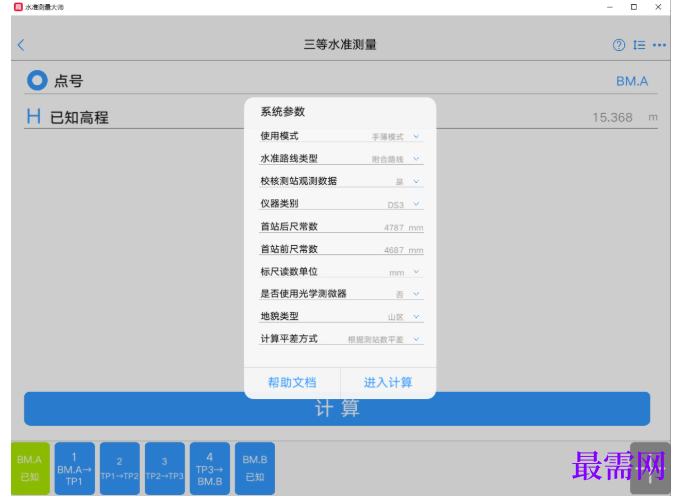Screen dimensions: 684x497
Task: Click the 进入计算 button
Action: point(388,383)
